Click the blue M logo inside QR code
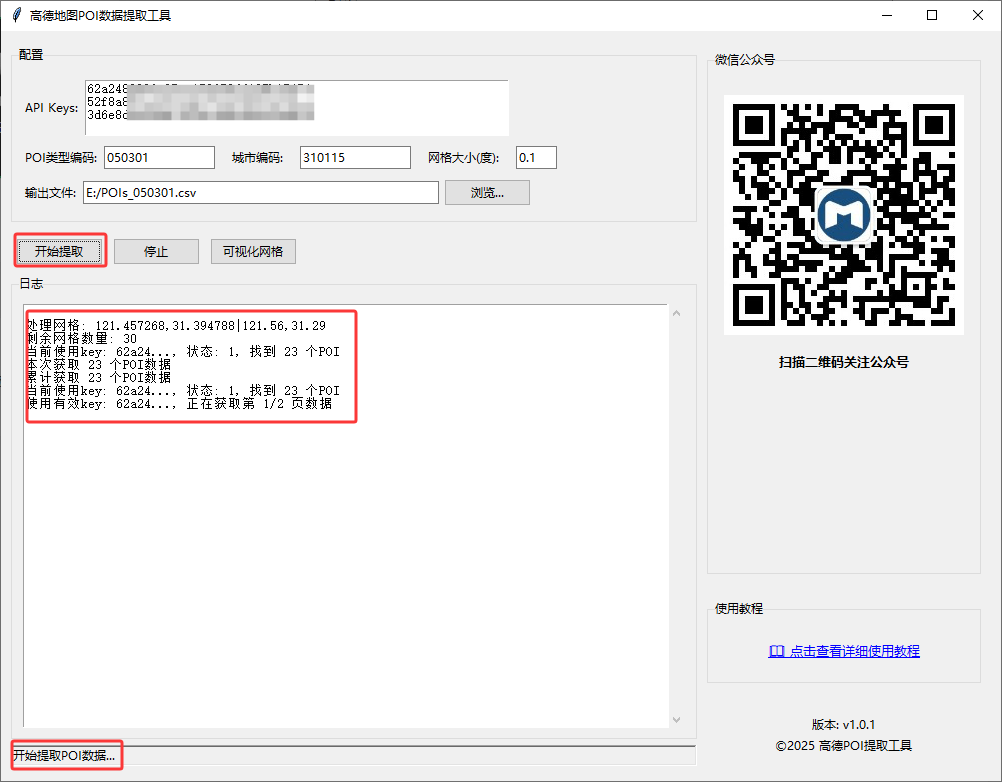This screenshot has width=1002, height=782. coord(844,215)
